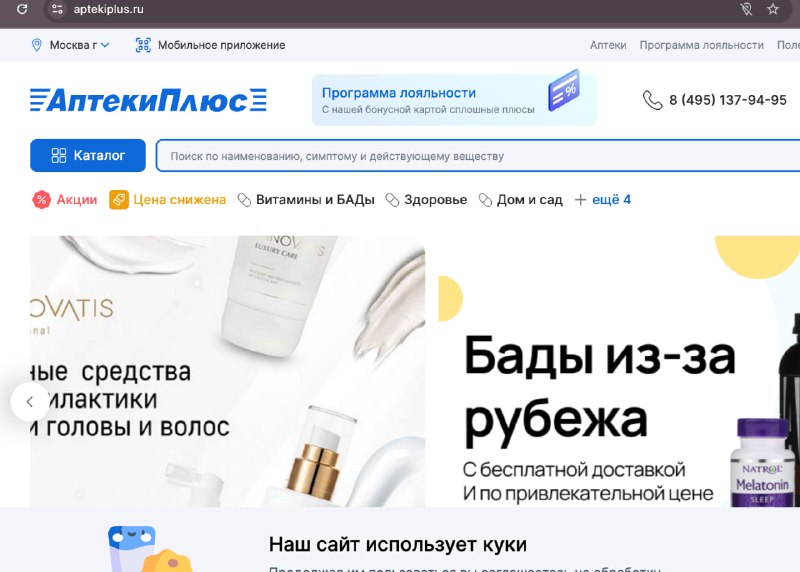Expand the Москва г city dropdown

pos(79,45)
